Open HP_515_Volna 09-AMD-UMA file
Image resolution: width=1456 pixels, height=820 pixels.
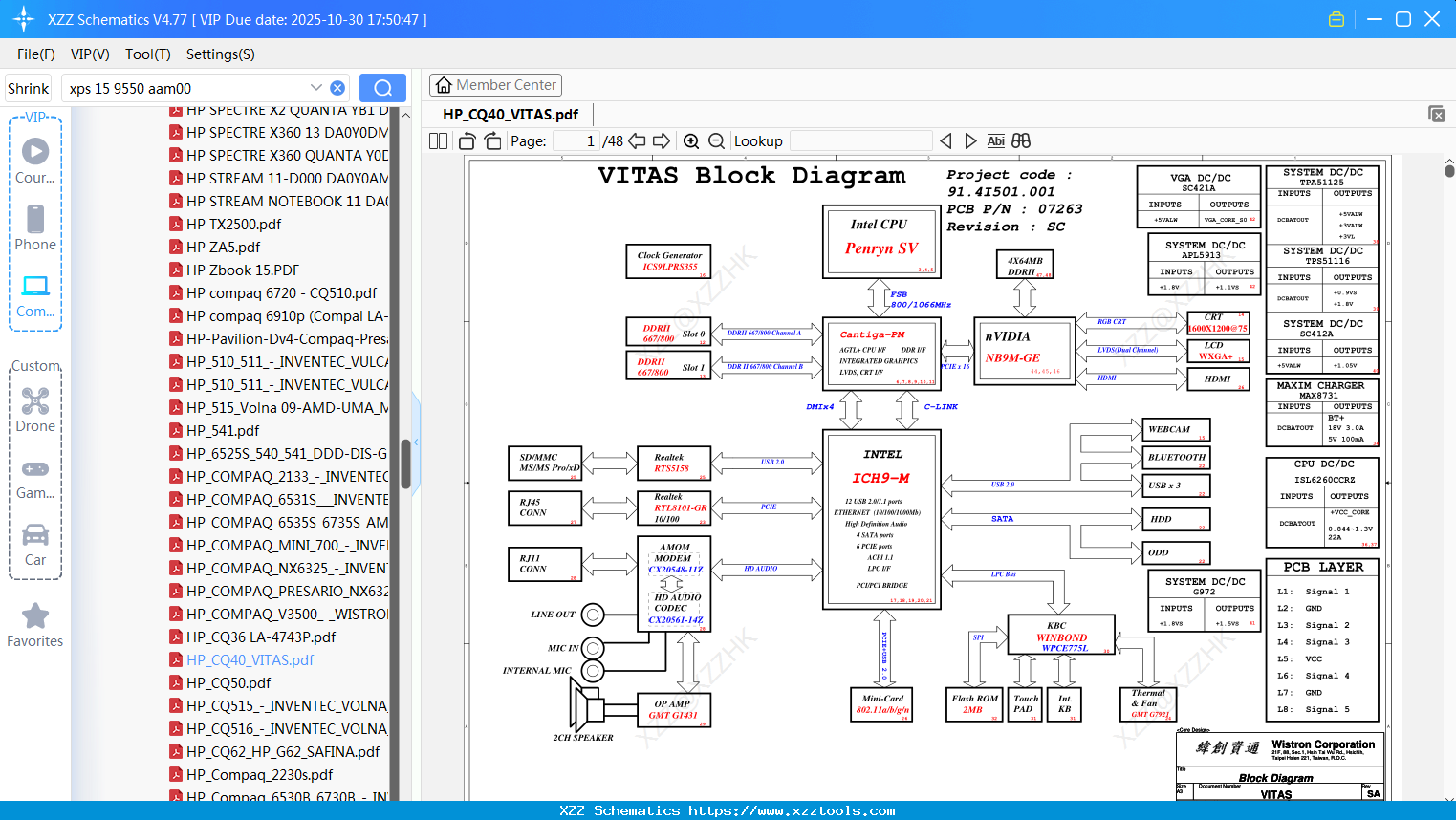click(287, 407)
